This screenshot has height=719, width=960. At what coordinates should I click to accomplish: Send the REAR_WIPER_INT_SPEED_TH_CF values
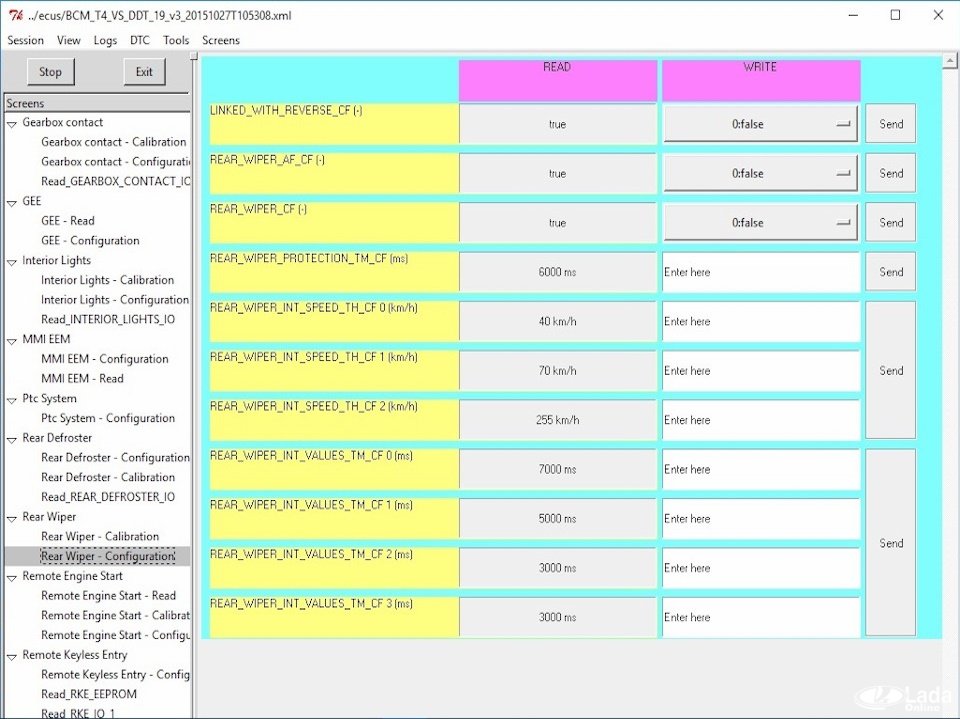pos(890,370)
